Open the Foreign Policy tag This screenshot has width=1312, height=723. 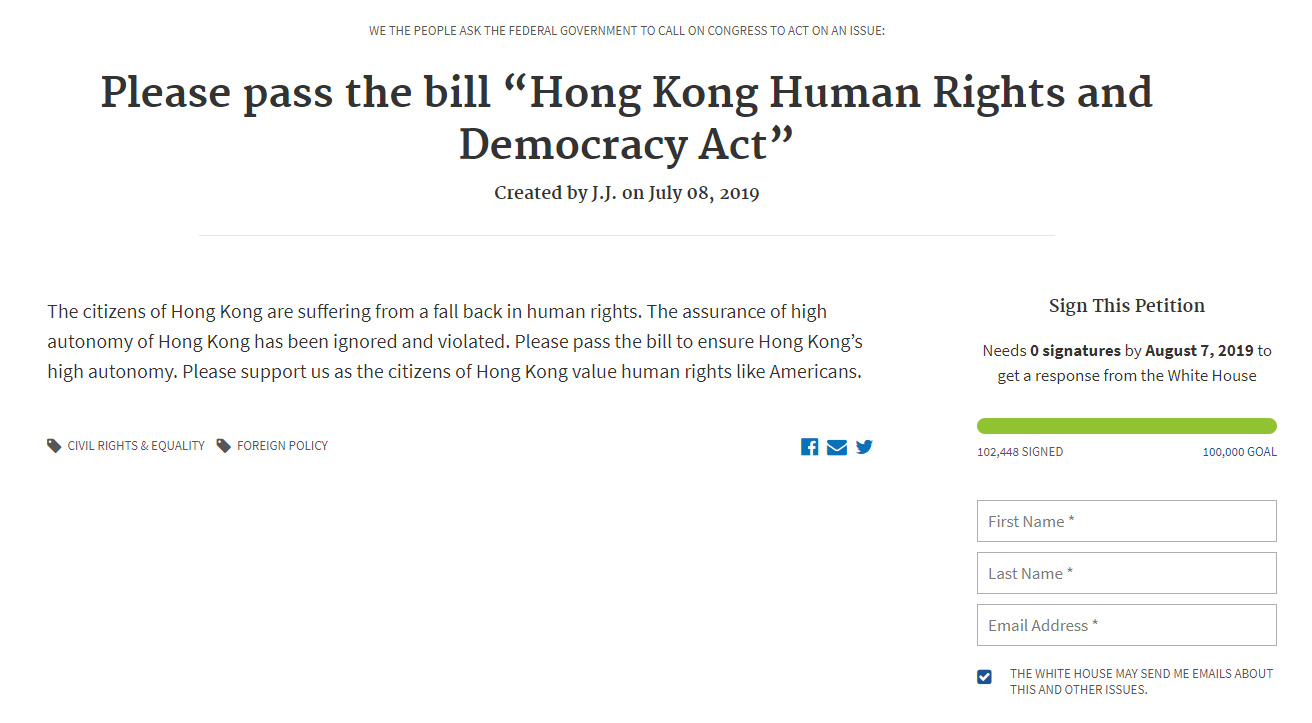pos(282,446)
